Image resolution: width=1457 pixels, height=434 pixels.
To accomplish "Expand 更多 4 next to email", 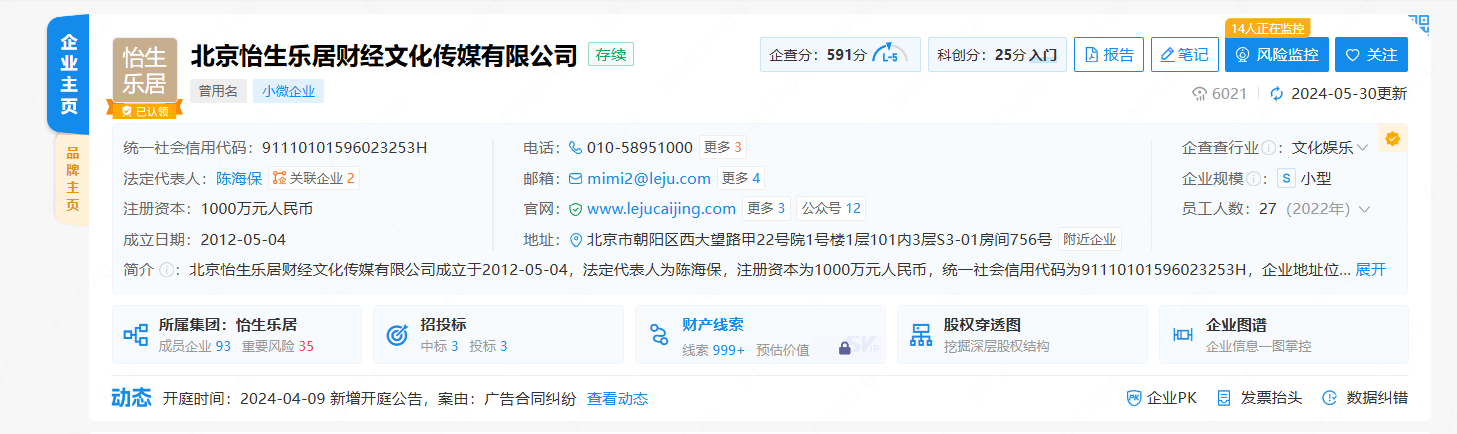I will [x=740, y=179].
